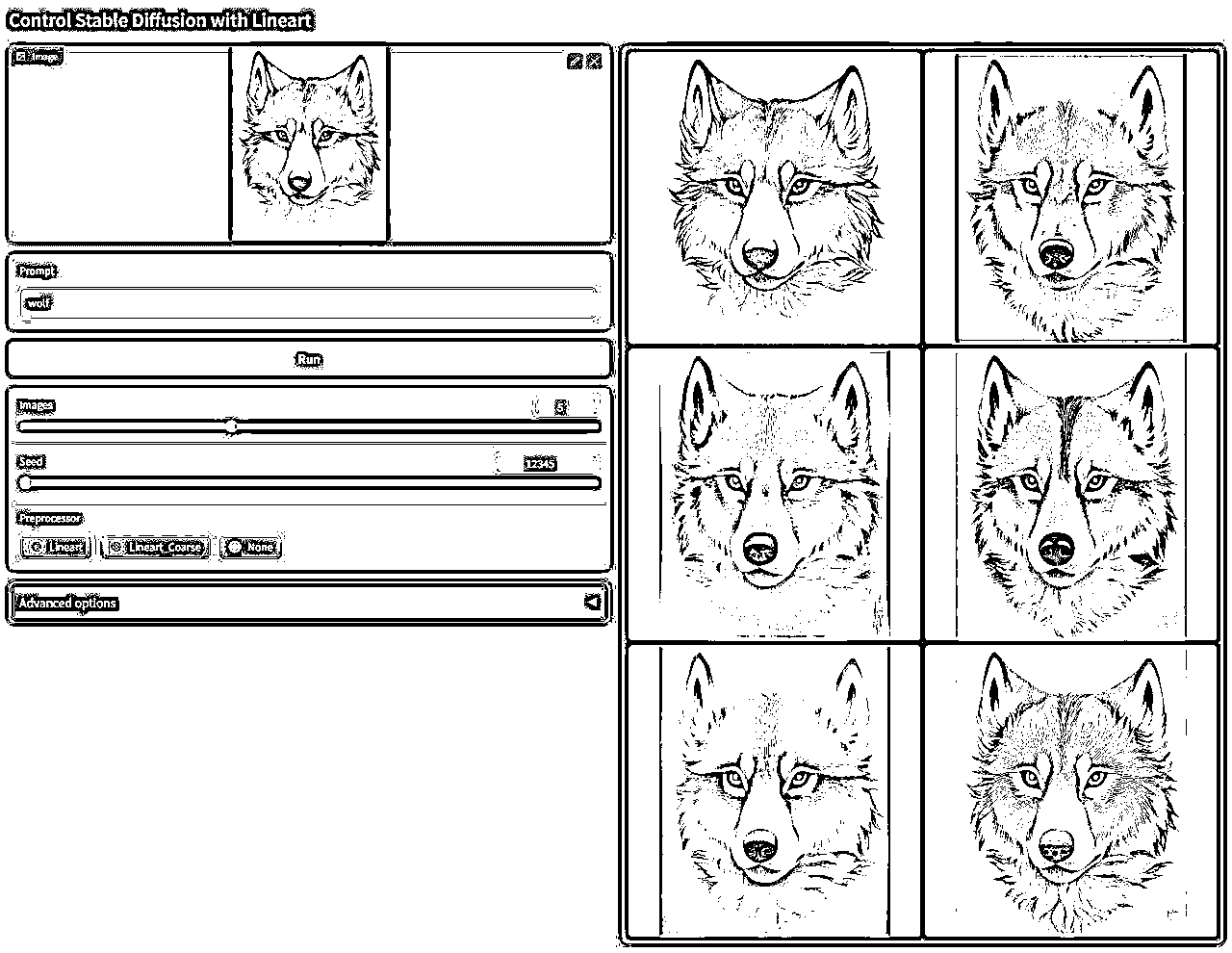Click the uploaded wolf lineart input image
Viewport: 1232px width, 953px height.
pyautogui.click(x=308, y=144)
